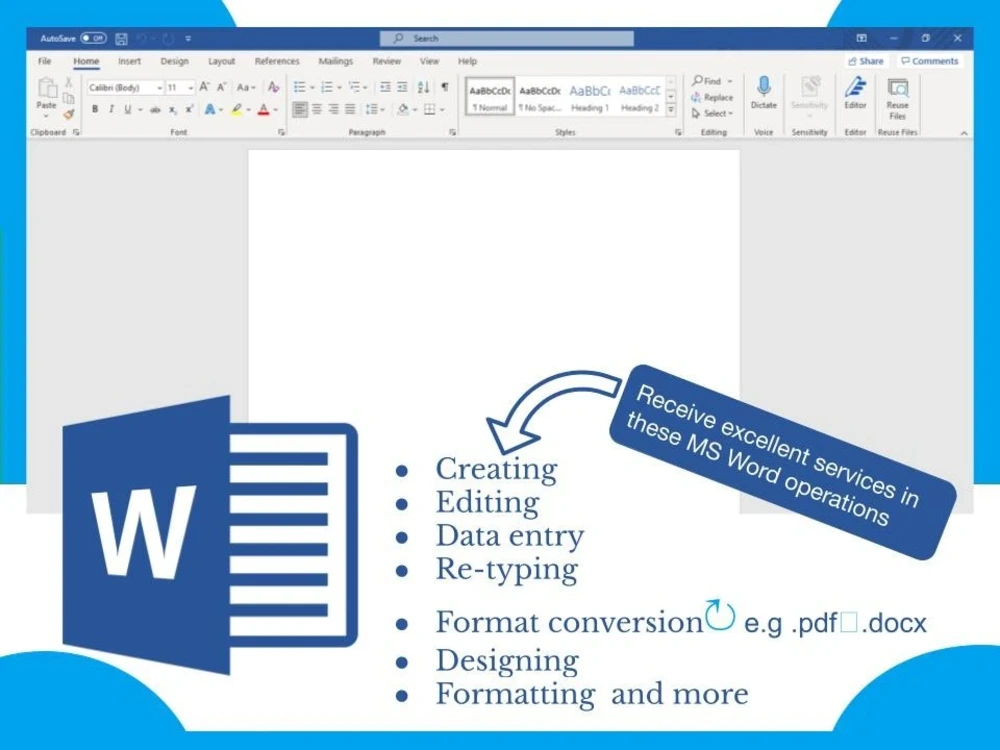
Task: Switch to the Mailings tab
Action: pyautogui.click(x=335, y=61)
